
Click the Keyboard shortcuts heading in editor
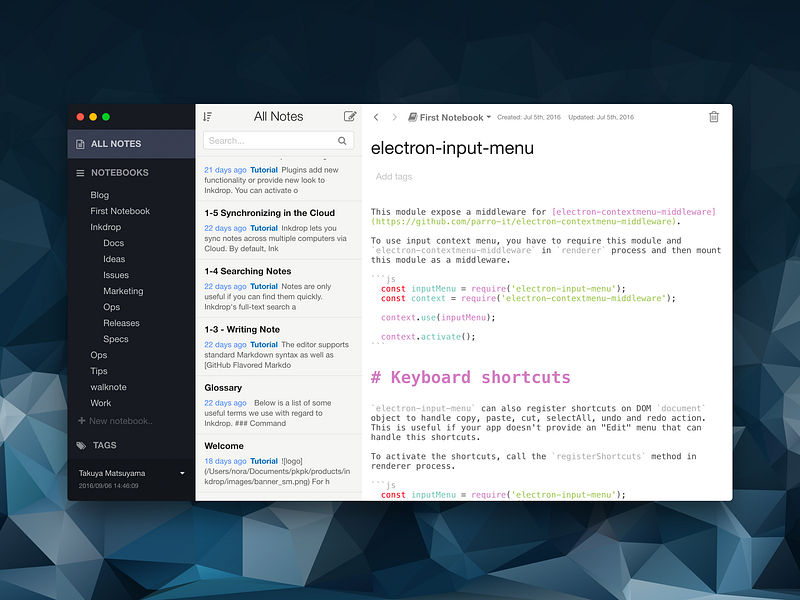coord(470,378)
